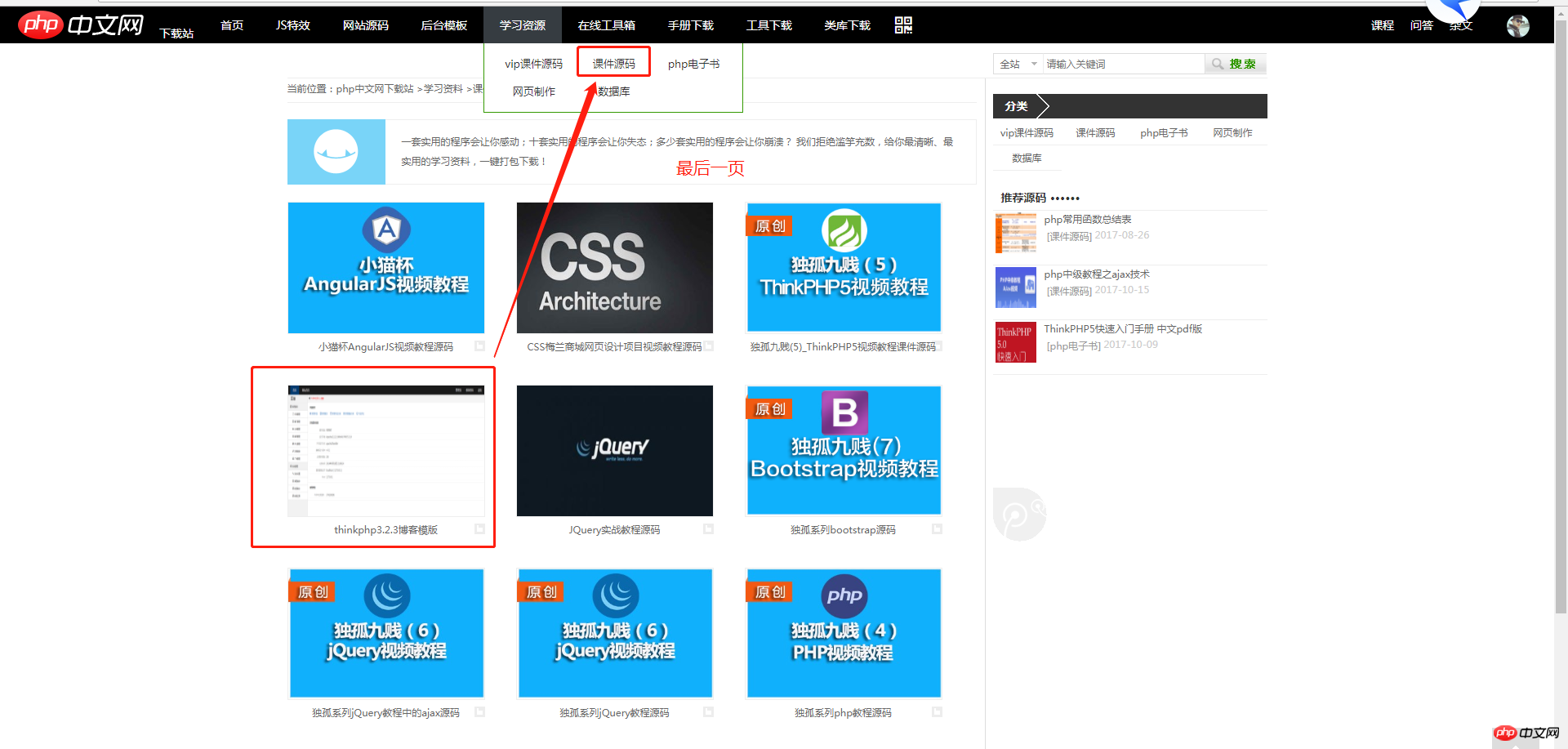
Task: Click the CSS梅兰商城网页设计项目视频教程源码 title
Action: click(614, 347)
